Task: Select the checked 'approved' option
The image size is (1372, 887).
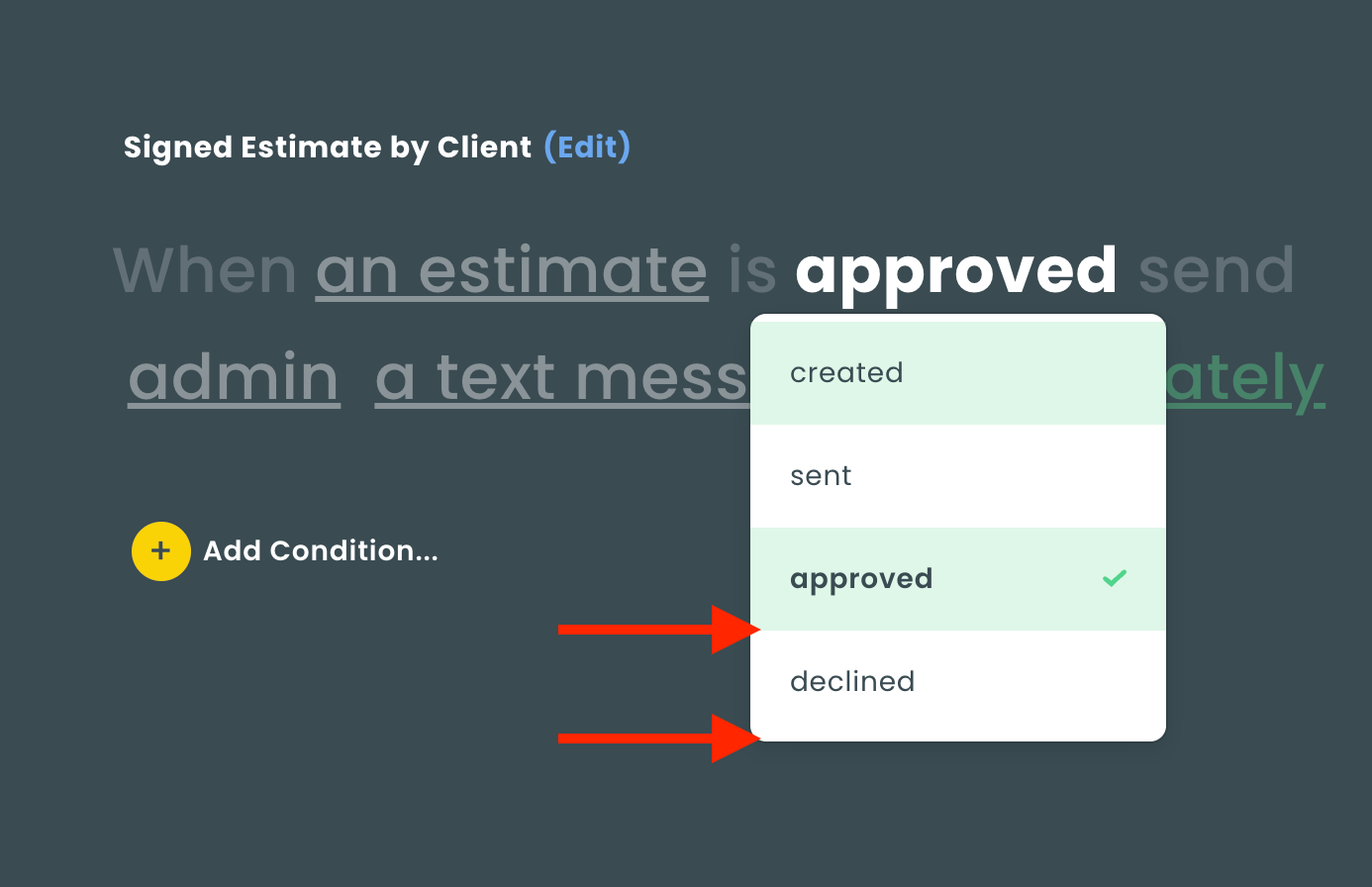Action: pyautogui.click(x=958, y=579)
